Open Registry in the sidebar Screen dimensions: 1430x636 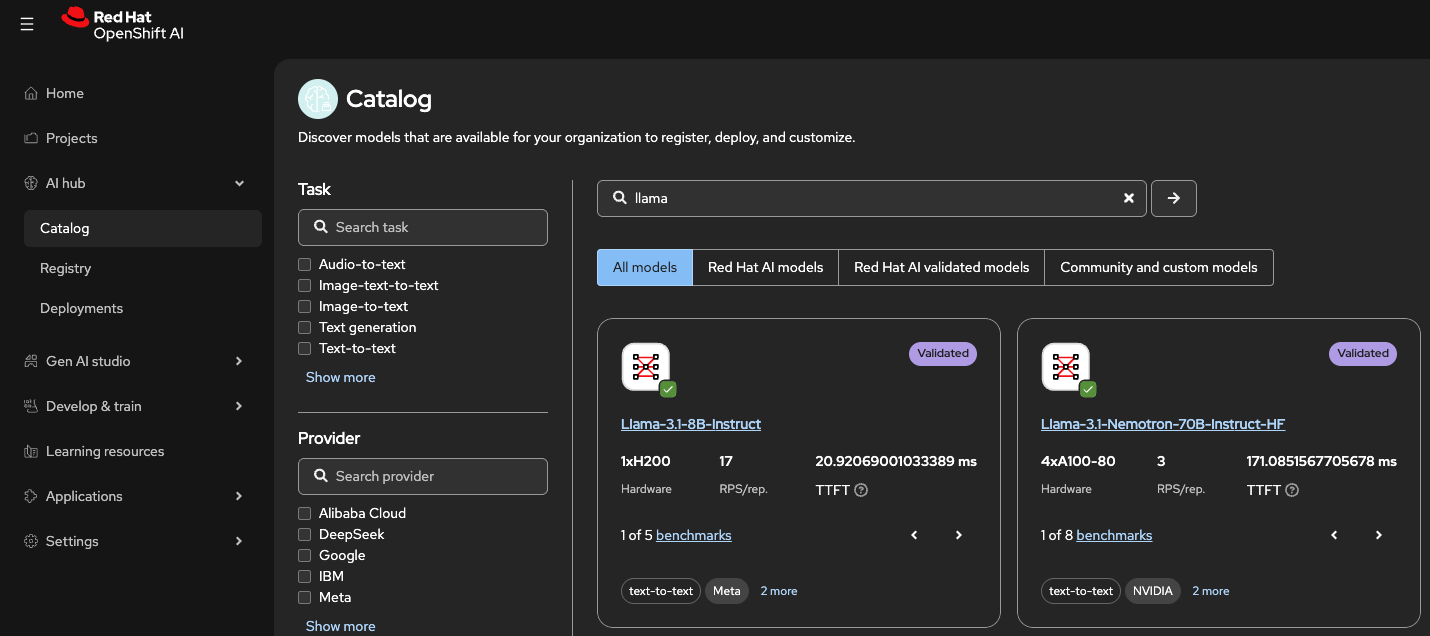pyautogui.click(x=143, y=268)
